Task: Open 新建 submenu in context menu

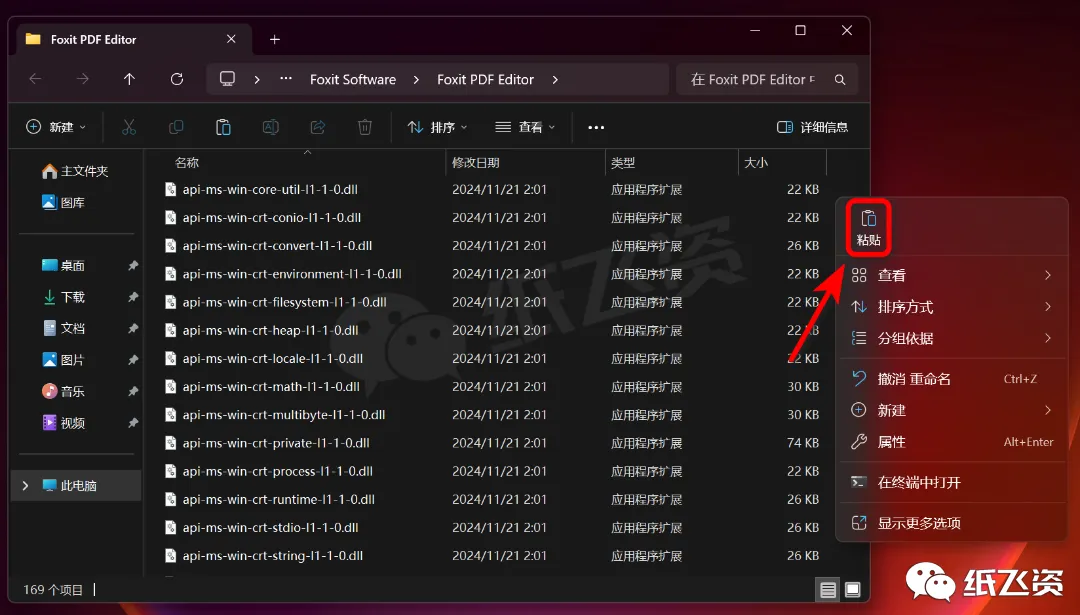Action: tap(951, 410)
